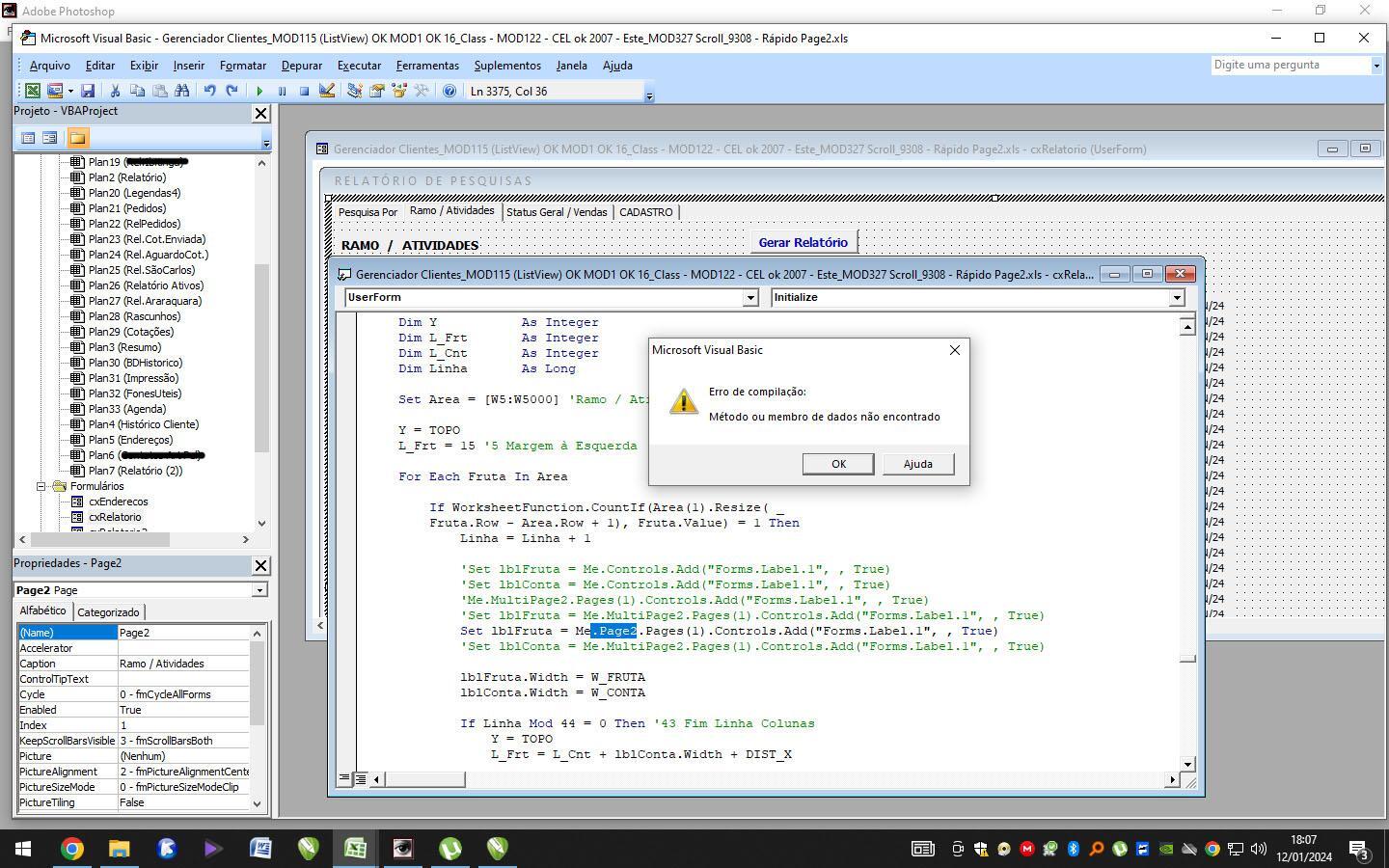This screenshot has height=868, width=1389.
Task: Click the Find binoculars icon
Action: pyautogui.click(x=182, y=91)
